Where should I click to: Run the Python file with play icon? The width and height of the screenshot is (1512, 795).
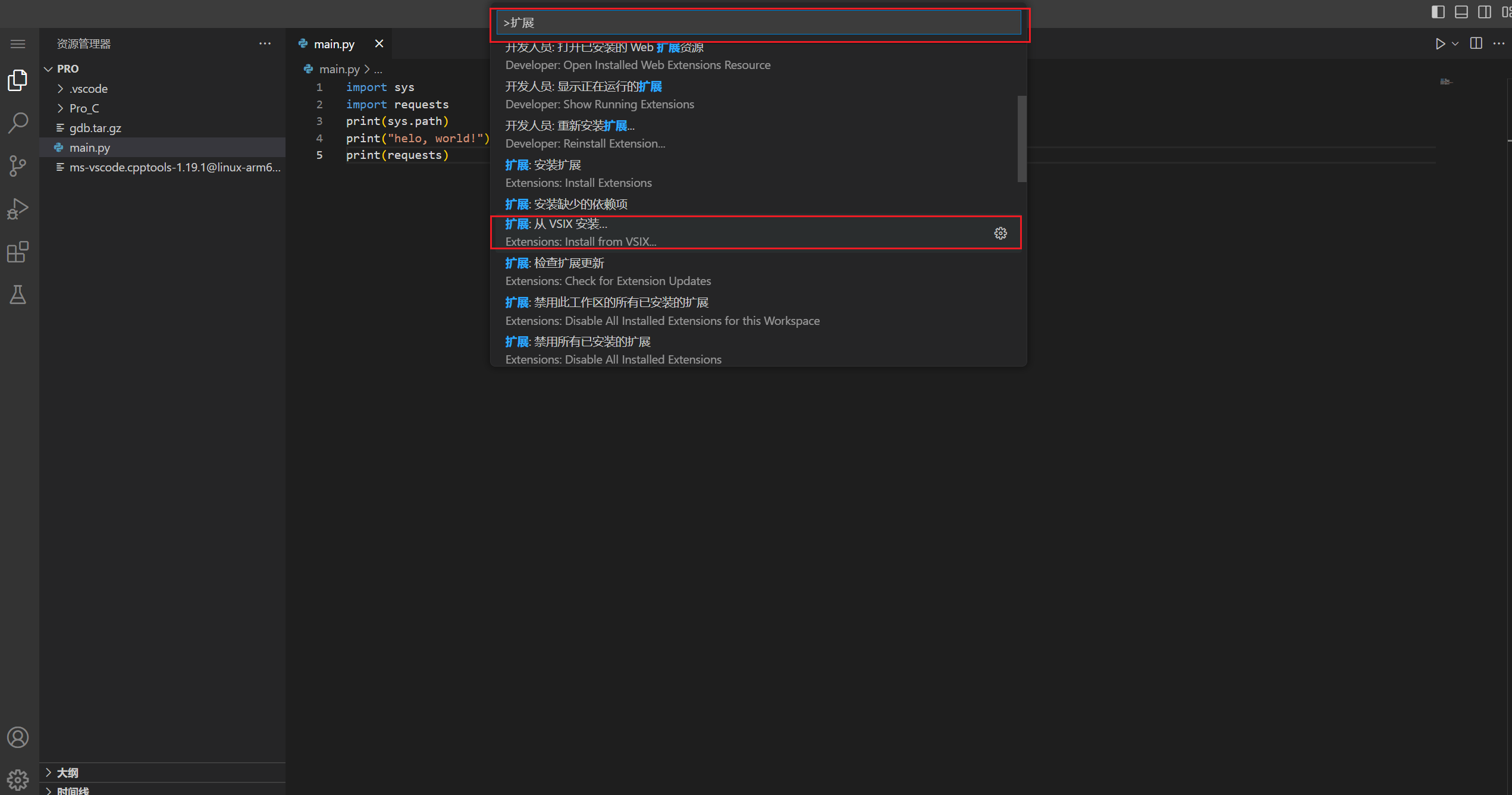coord(1440,44)
